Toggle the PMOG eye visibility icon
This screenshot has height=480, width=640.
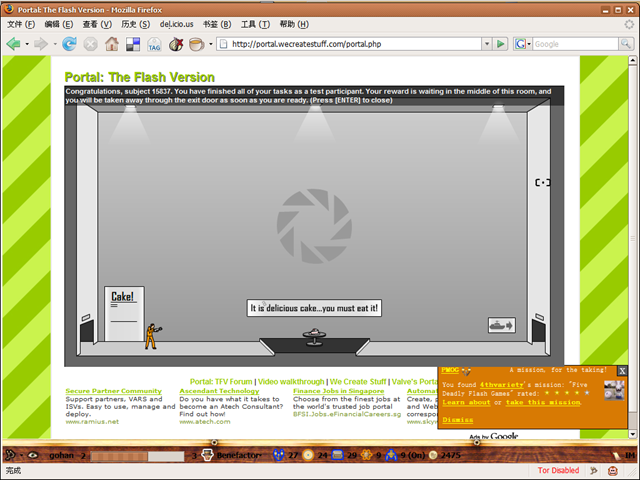pyautogui.click(x=33, y=455)
